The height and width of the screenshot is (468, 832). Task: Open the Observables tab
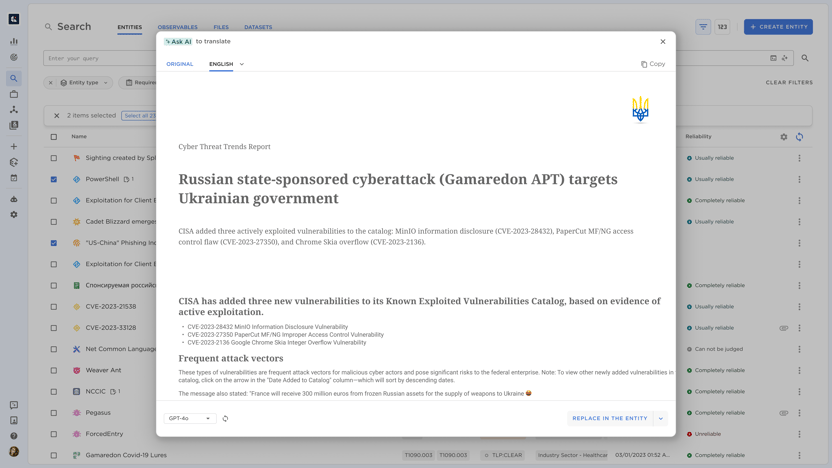[177, 27]
